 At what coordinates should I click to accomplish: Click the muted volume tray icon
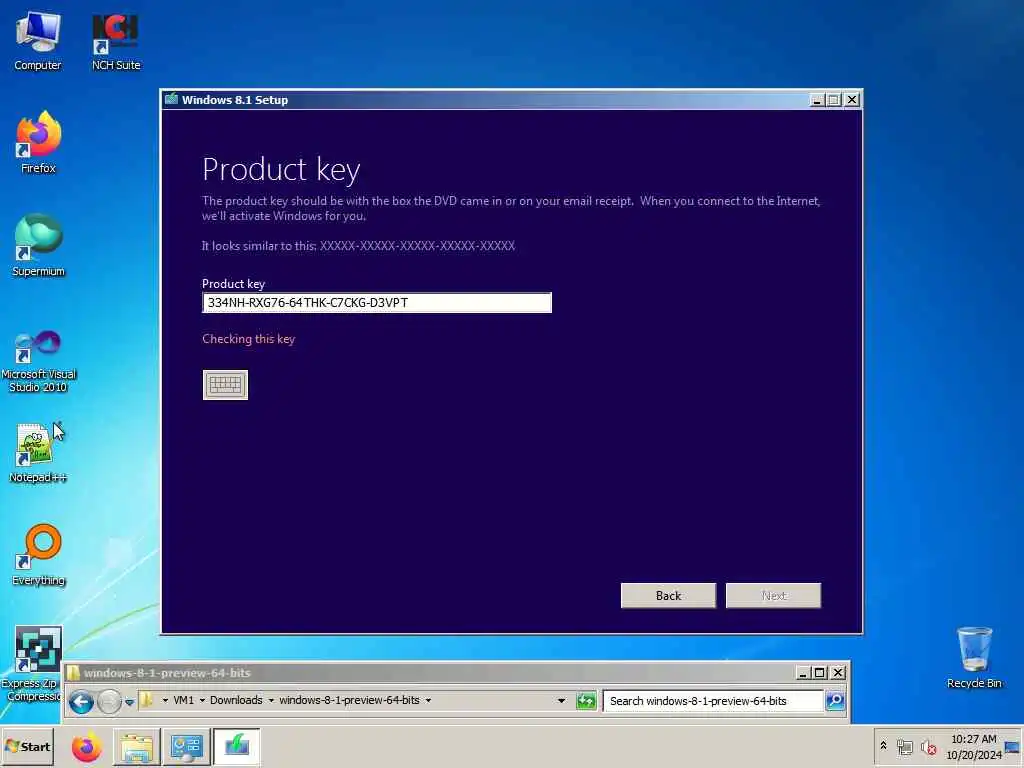(x=928, y=747)
